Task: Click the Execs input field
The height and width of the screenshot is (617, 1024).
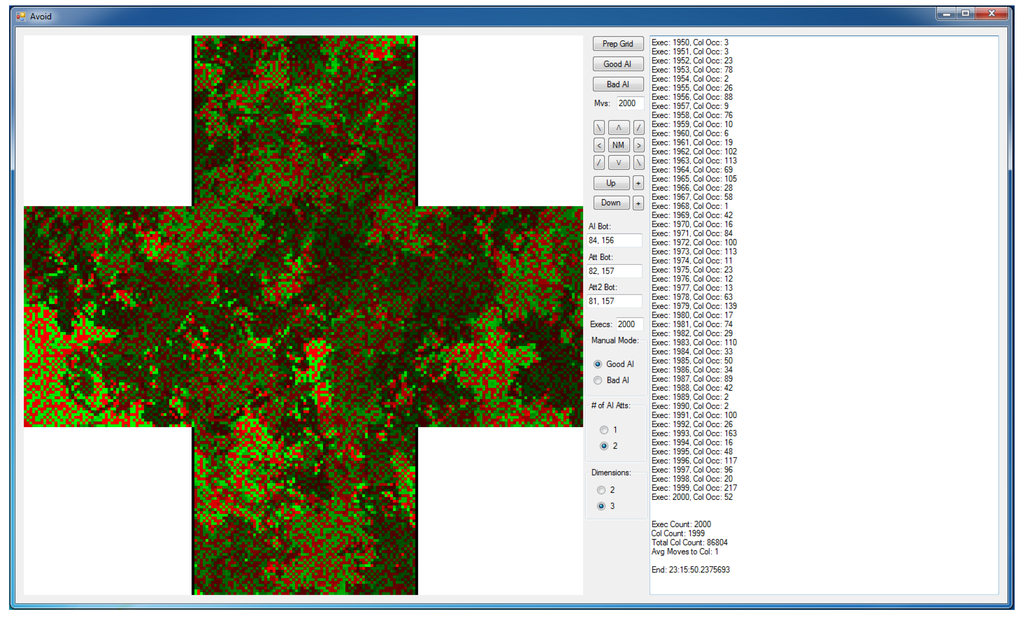Action: (x=627, y=324)
